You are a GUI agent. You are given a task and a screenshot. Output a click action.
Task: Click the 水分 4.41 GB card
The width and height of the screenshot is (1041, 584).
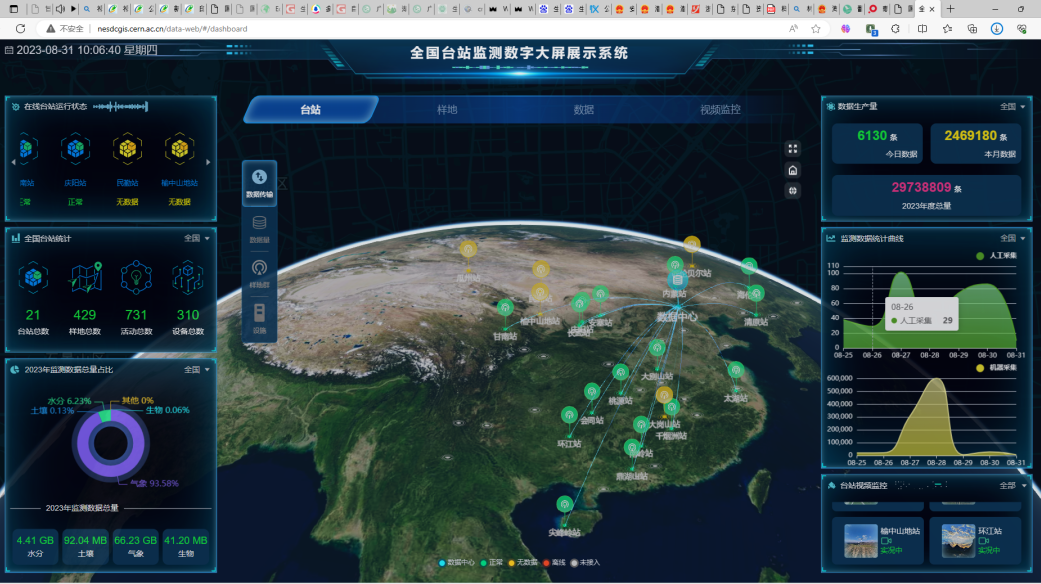(x=35, y=546)
